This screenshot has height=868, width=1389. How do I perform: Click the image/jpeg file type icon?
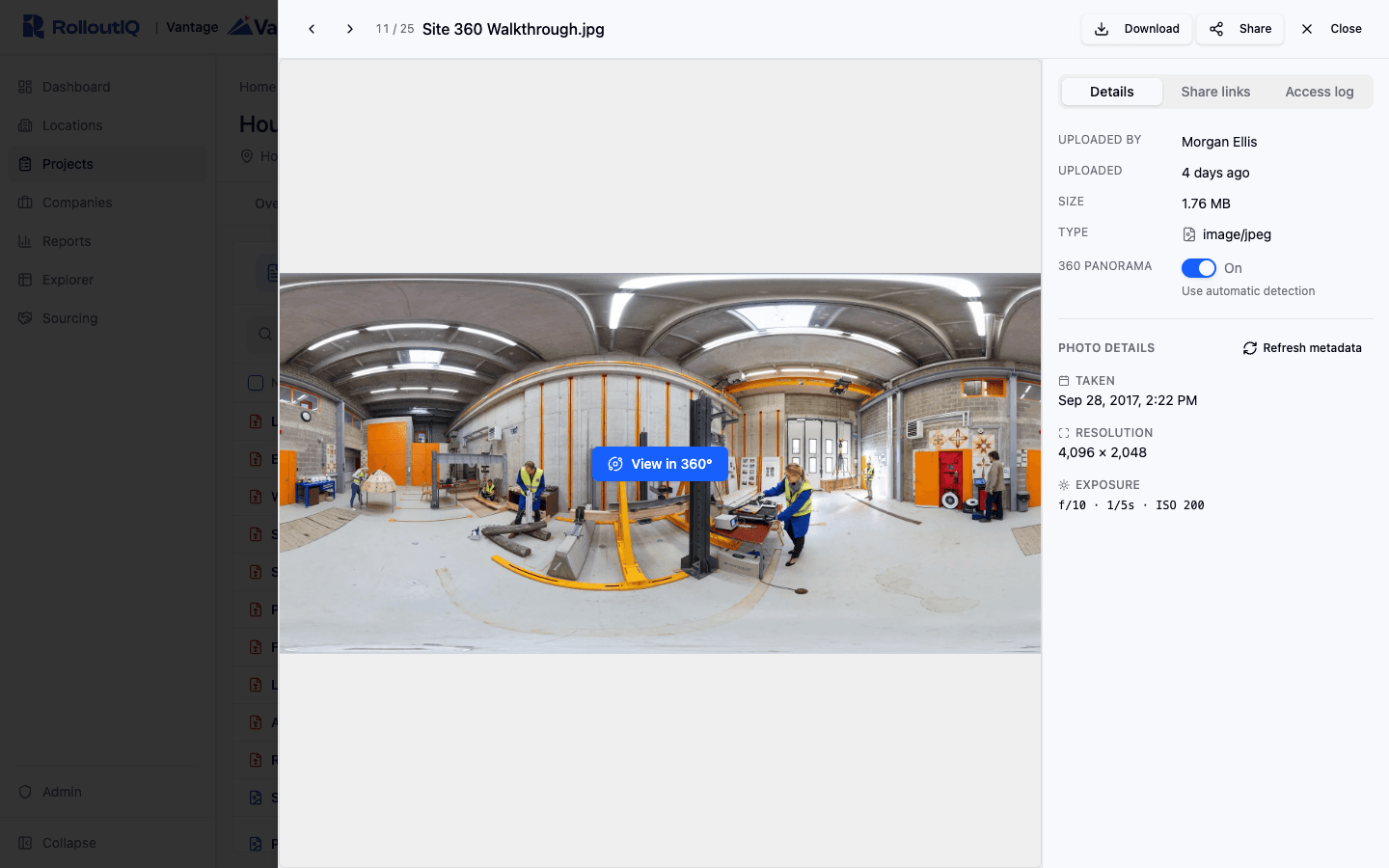pyautogui.click(x=1189, y=234)
